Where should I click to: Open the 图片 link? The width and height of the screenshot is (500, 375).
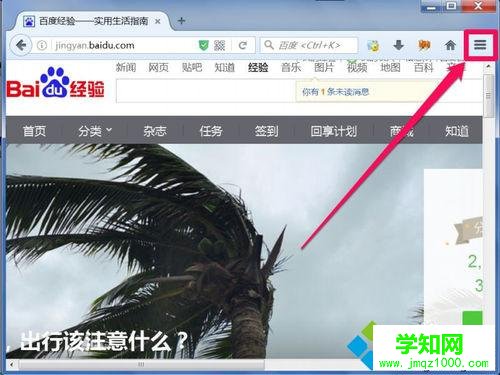click(324, 67)
